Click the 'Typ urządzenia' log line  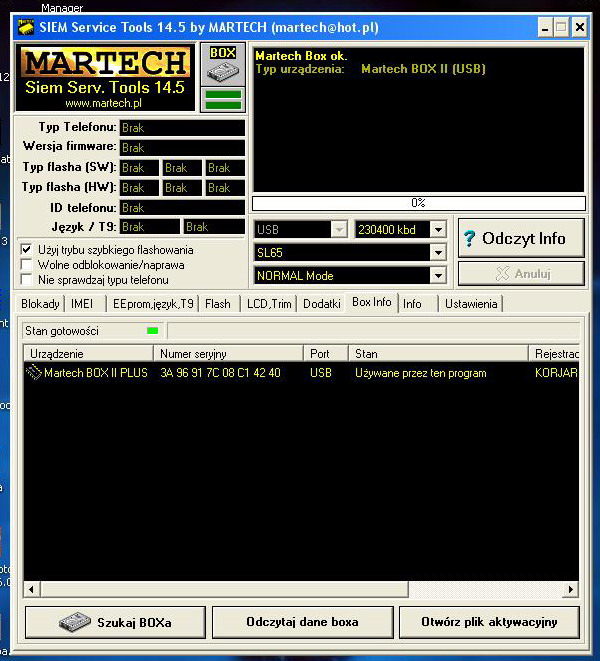click(370, 69)
